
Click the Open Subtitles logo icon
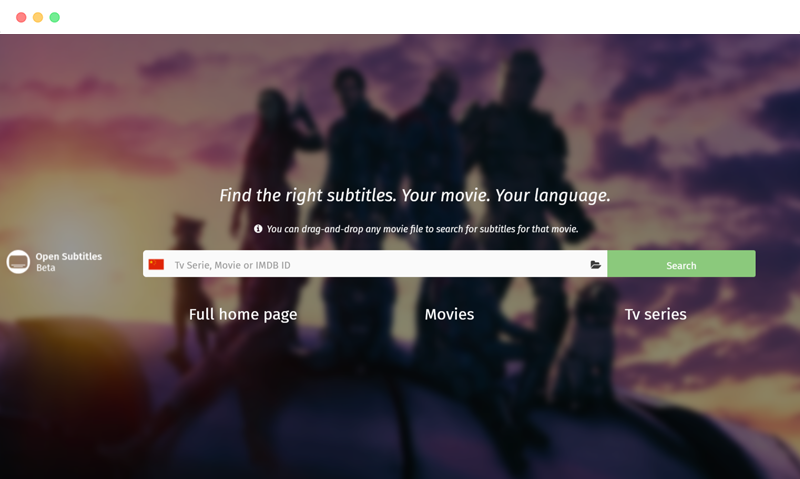pos(18,262)
